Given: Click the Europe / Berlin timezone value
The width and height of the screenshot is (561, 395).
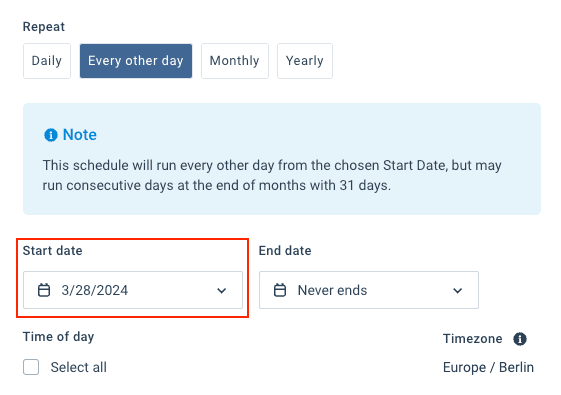Looking at the screenshot, I should [x=488, y=367].
